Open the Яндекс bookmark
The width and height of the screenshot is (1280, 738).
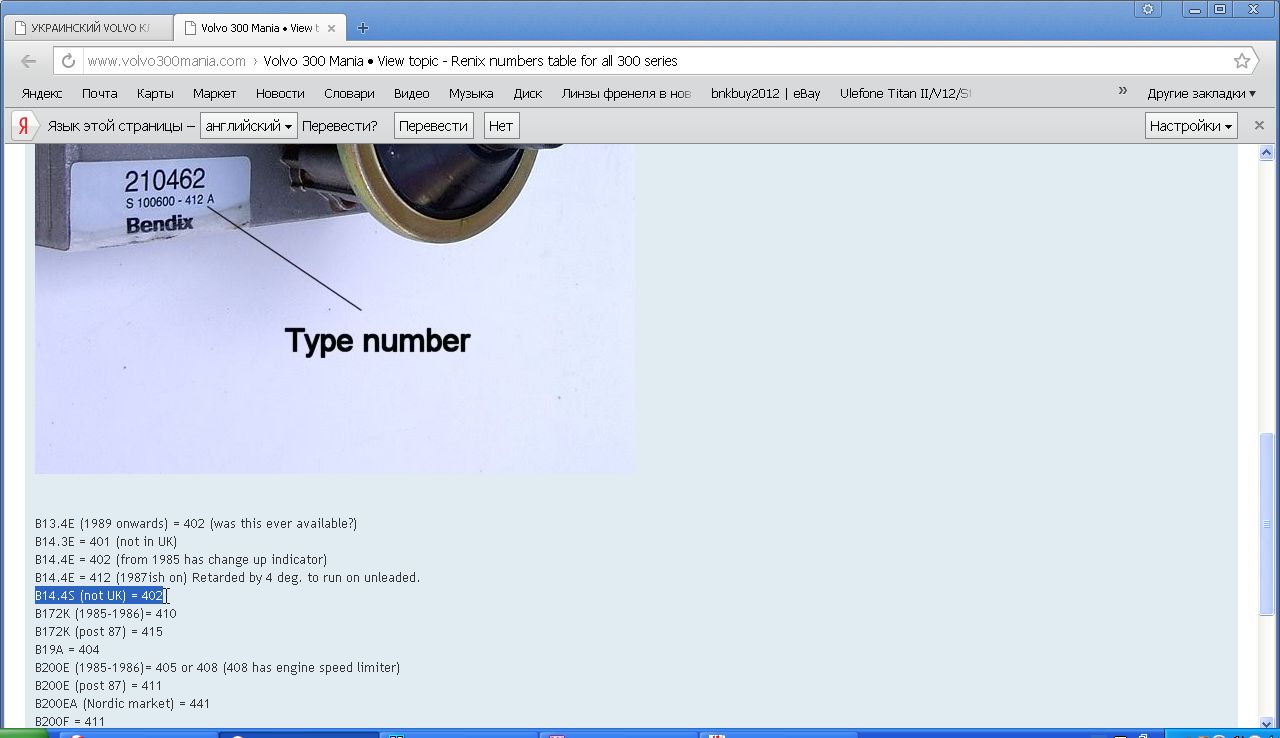pyautogui.click(x=41, y=93)
